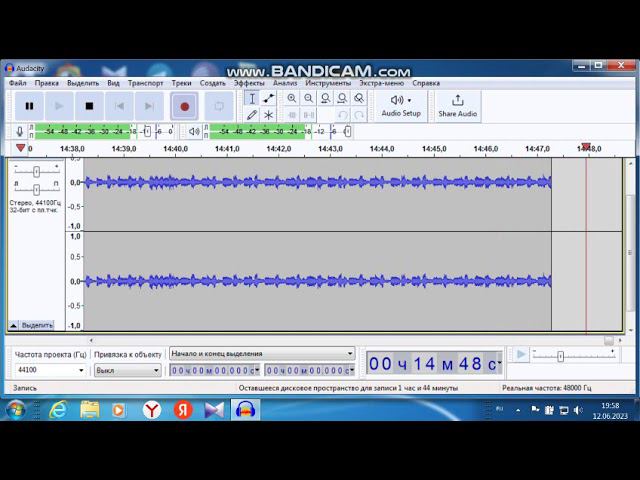Click timeline options red triangle
This screenshot has height=480, width=640.
coord(20,148)
